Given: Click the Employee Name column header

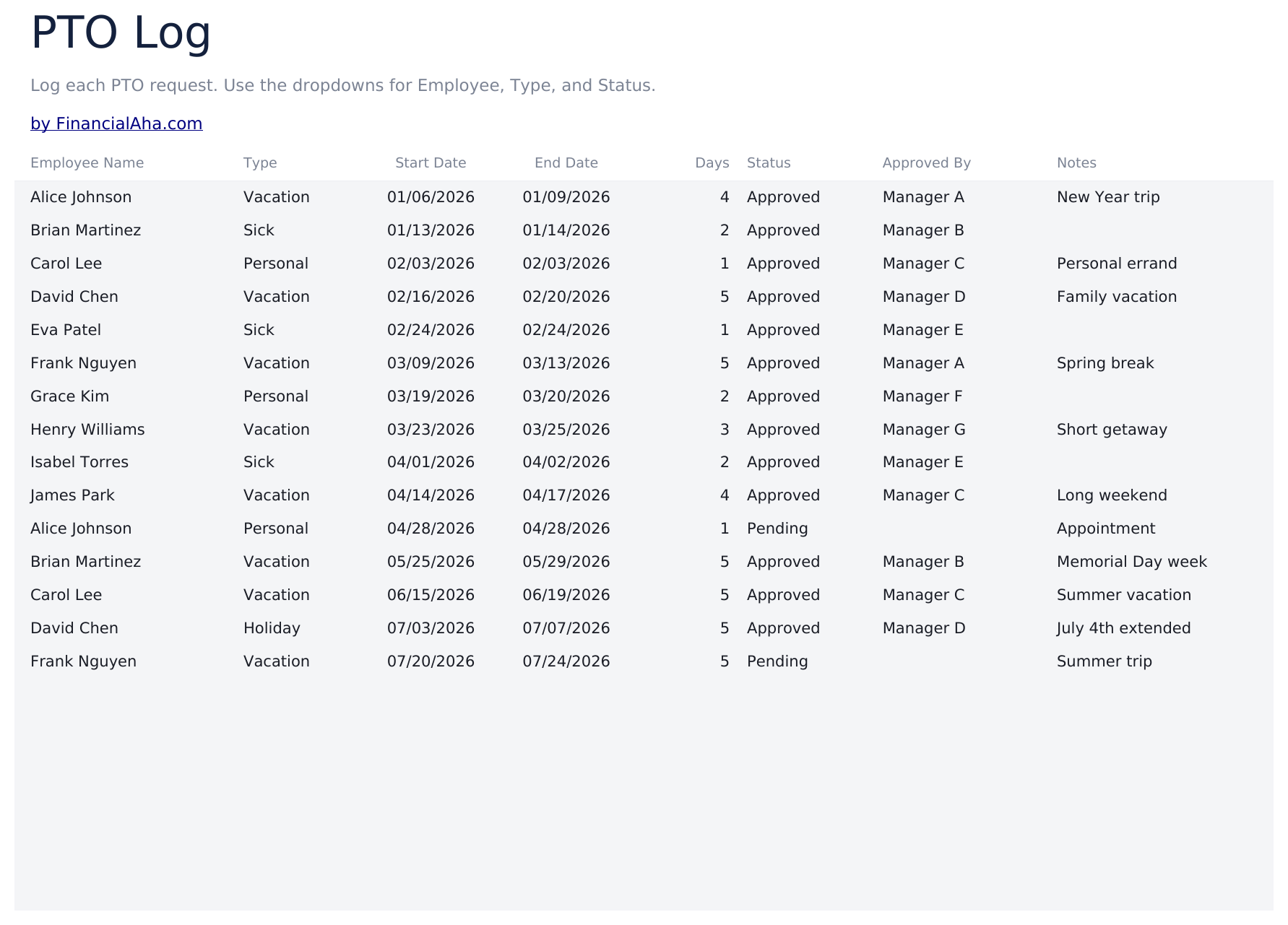Looking at the screenshot, I should 87,163.
